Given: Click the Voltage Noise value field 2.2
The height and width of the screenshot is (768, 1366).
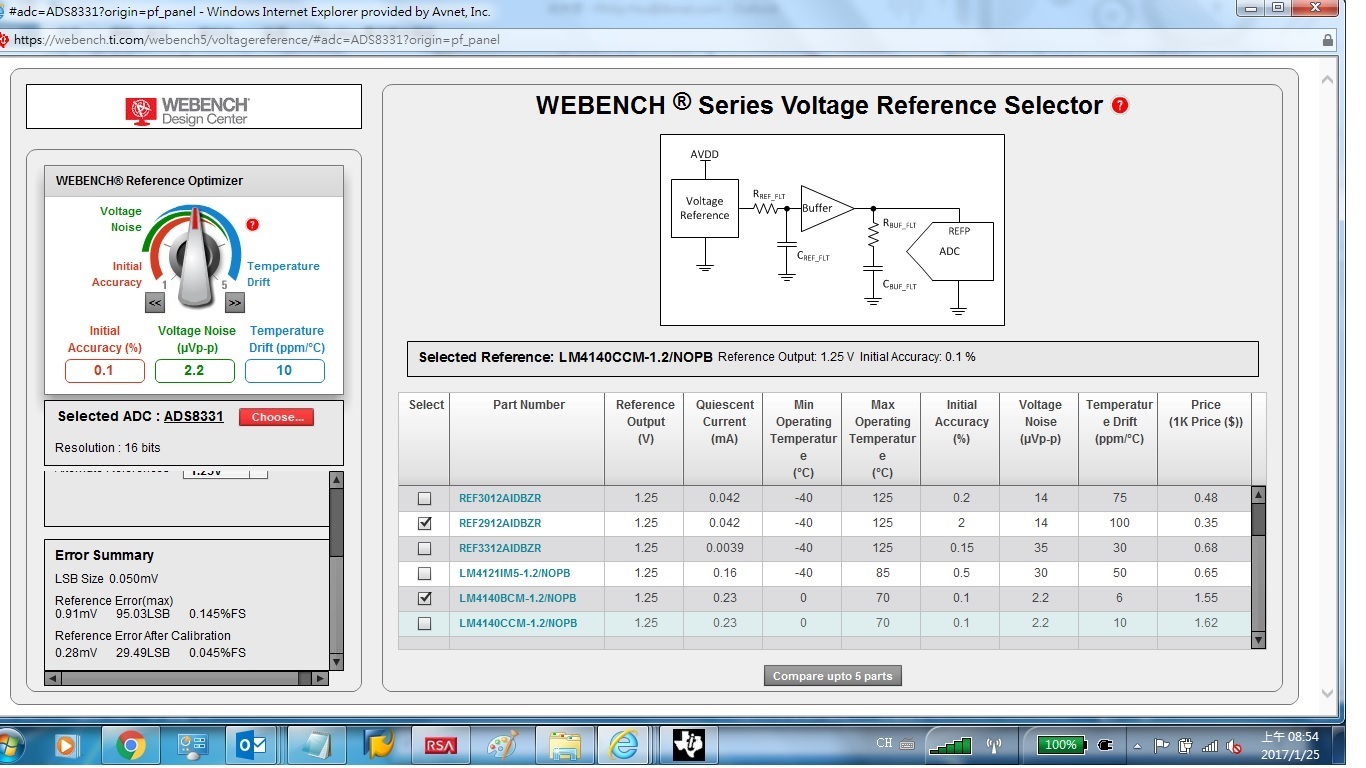Looking at the screenshot, I should coord(194,371).
